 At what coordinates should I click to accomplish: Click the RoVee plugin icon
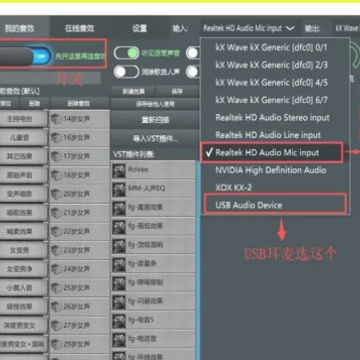tap(119, 171)
